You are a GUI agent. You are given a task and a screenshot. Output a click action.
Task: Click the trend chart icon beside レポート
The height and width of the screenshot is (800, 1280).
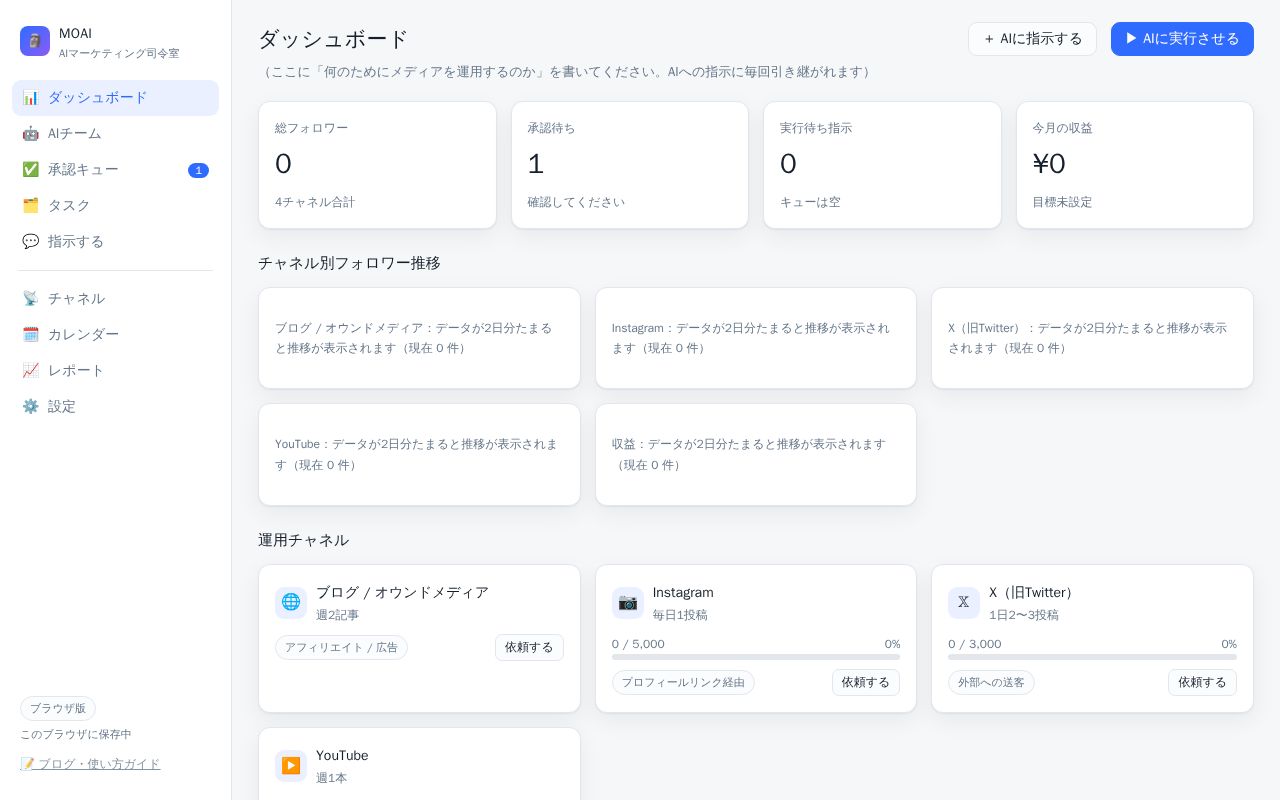click(x=30, y=371)
